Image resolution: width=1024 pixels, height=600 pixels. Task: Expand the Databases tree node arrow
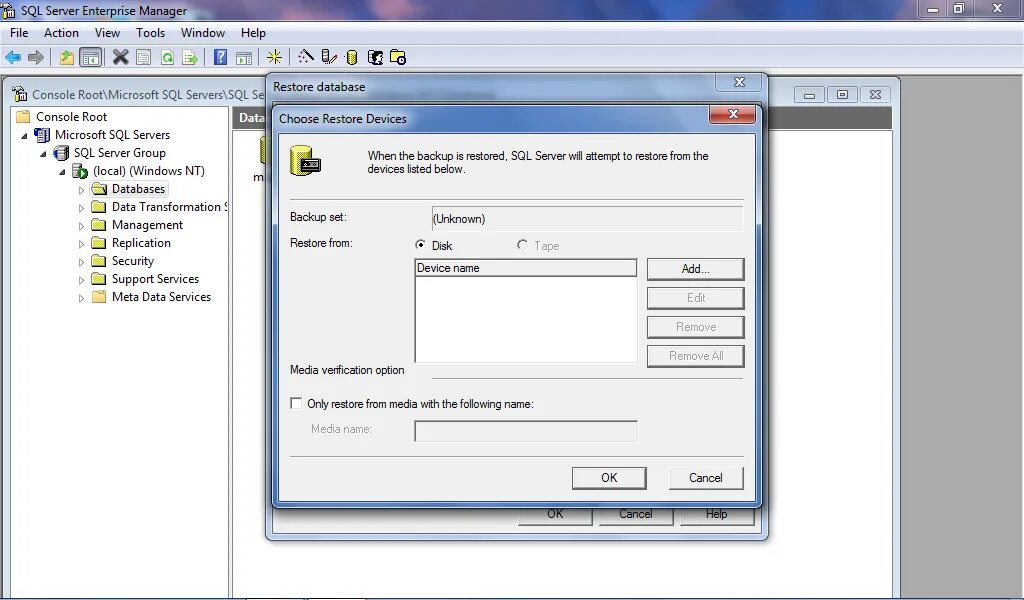(x=81, y=190)
